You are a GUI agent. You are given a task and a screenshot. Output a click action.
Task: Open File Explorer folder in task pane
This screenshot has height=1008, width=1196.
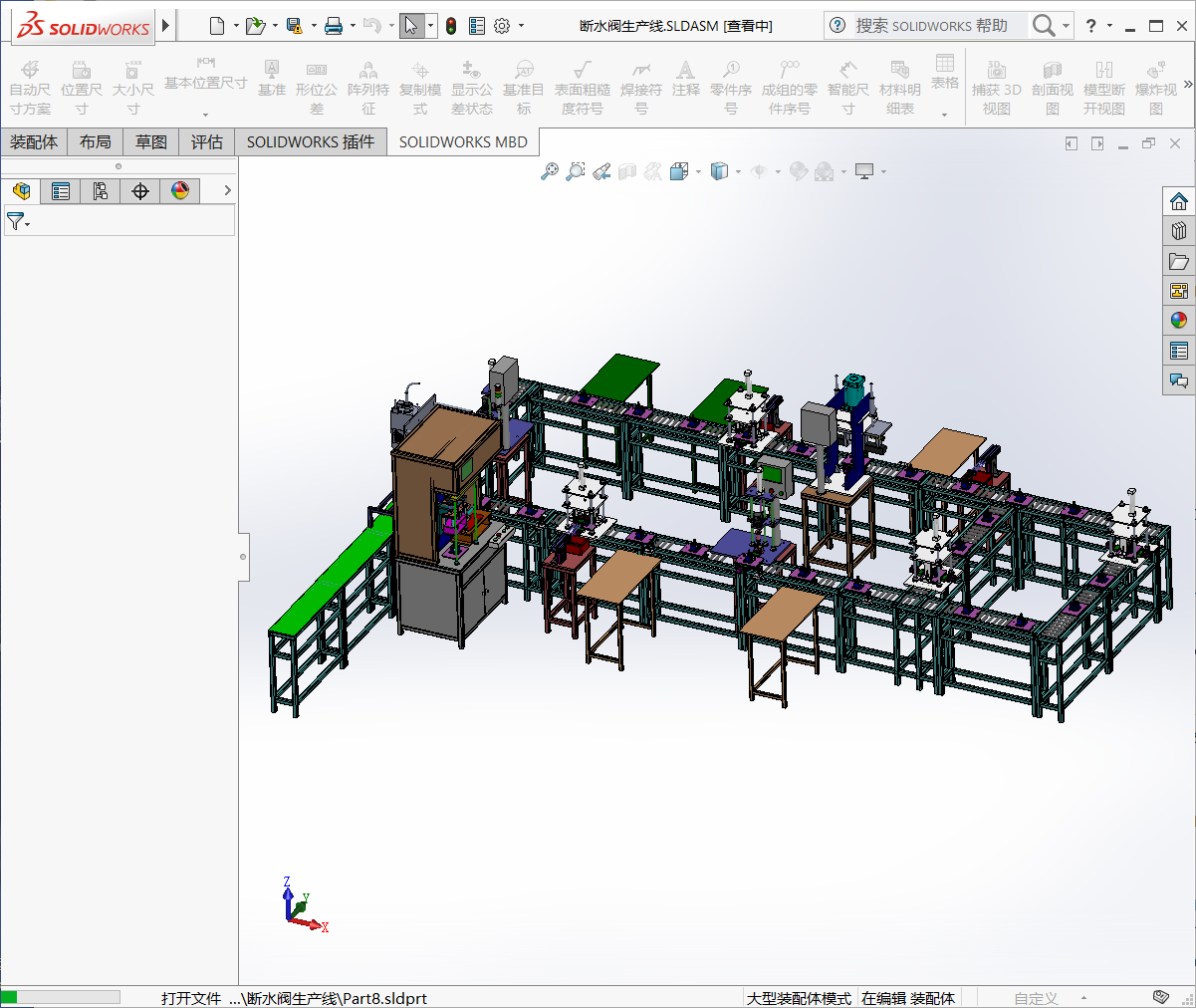[1179, 261]
